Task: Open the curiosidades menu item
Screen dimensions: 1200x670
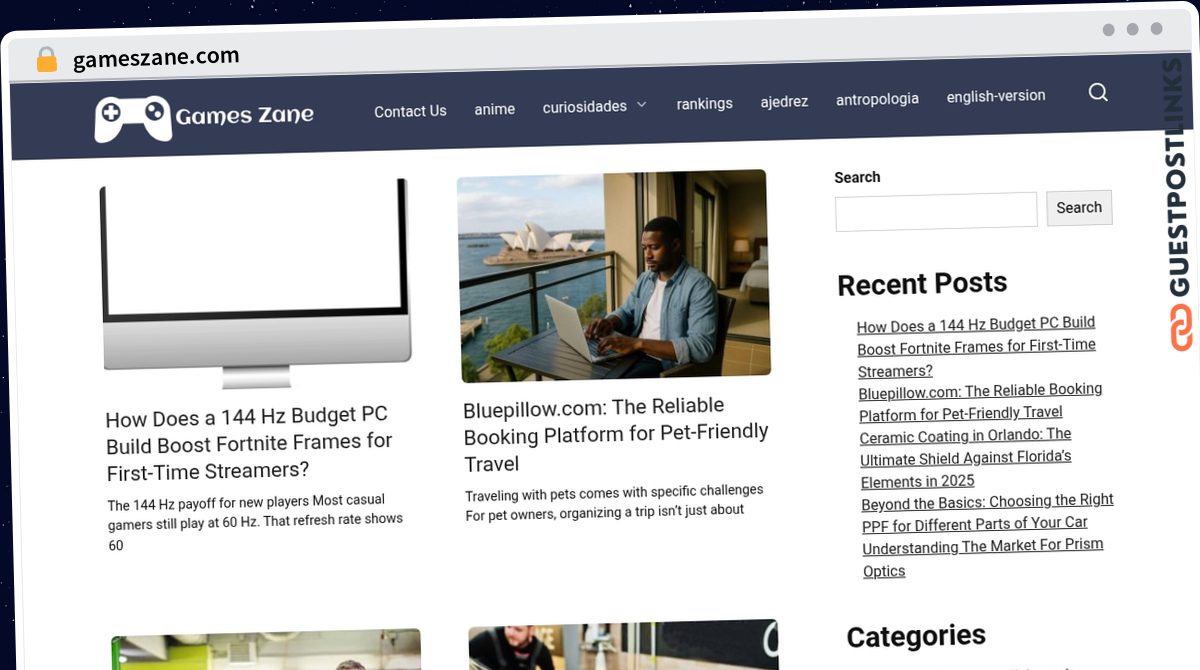Action: click(x=585, y=106)
